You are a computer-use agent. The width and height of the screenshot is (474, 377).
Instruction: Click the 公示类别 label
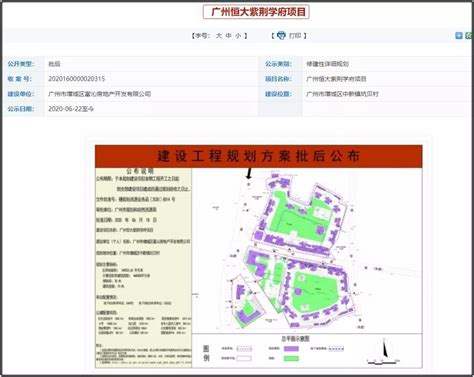278,64
